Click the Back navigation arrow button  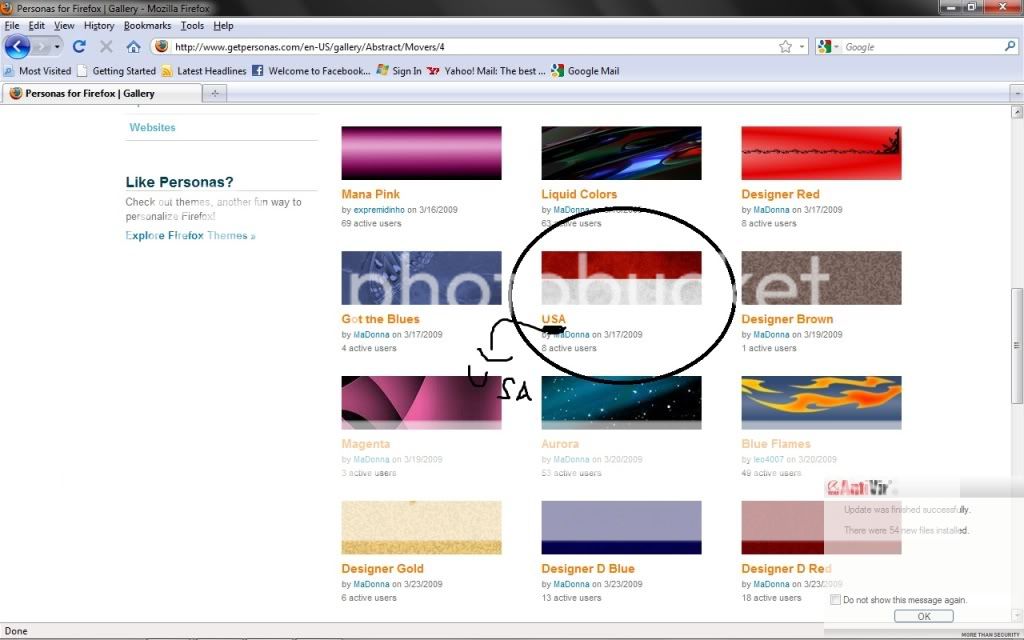18,46
